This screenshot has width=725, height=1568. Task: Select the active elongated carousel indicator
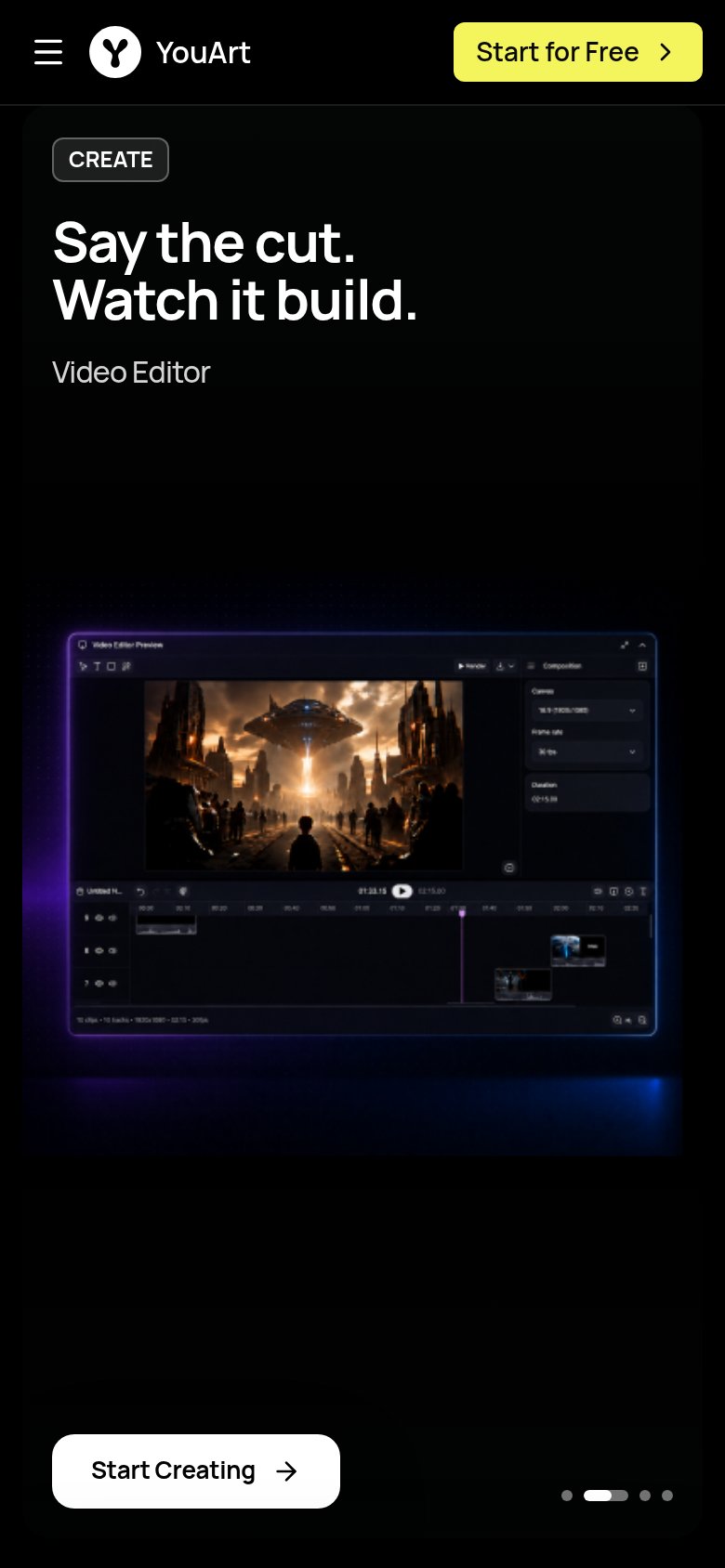point(606,1496)
